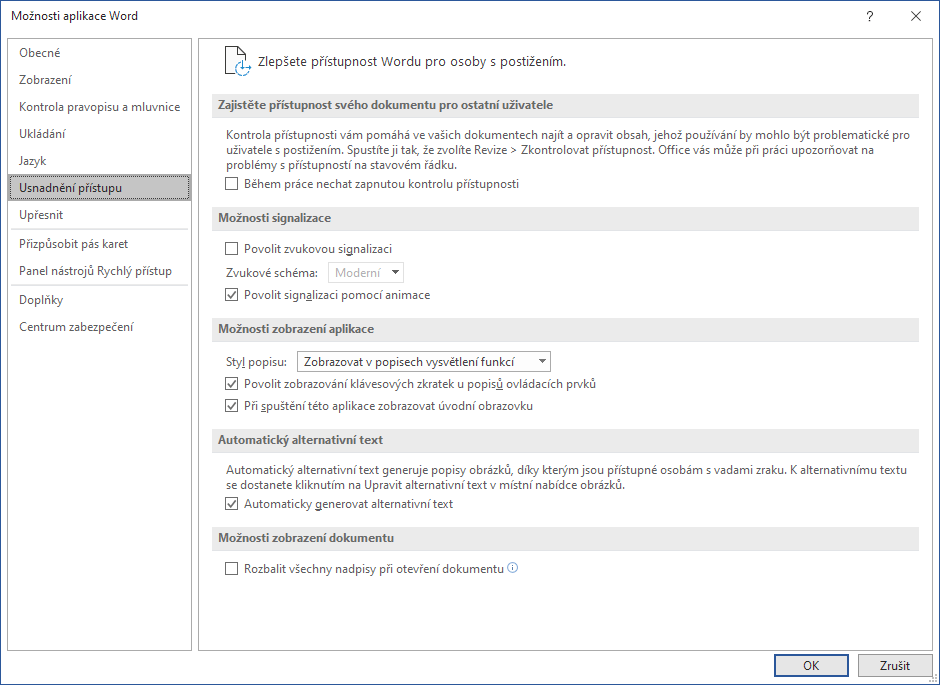Screen dimensions: 940x685
Task: Enable Během práce nechat zapnutou kontrolu přístupnosti
Action: pos(232,184)
